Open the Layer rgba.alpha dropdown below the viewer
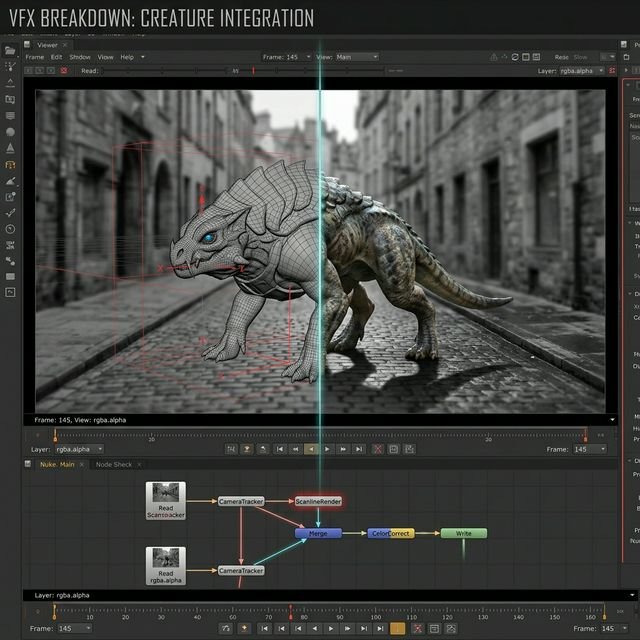The width and height of the screenshot is (640, 640). click(x=78, y=449)
